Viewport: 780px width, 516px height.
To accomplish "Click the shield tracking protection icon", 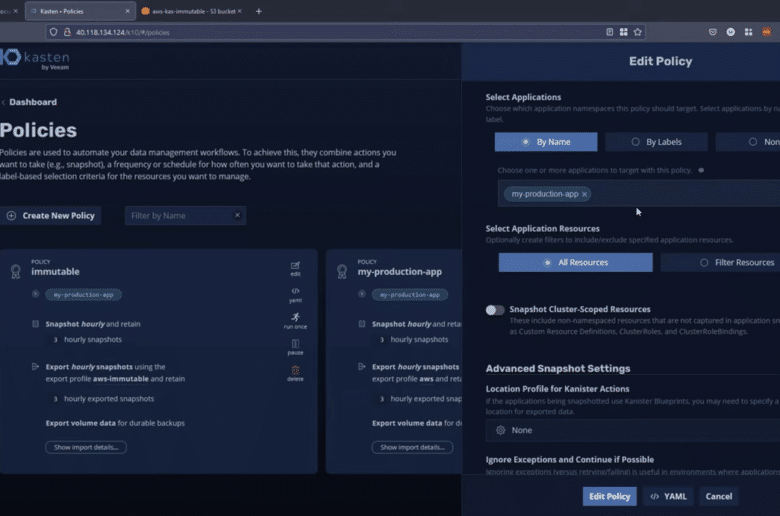I will point(53,32).
